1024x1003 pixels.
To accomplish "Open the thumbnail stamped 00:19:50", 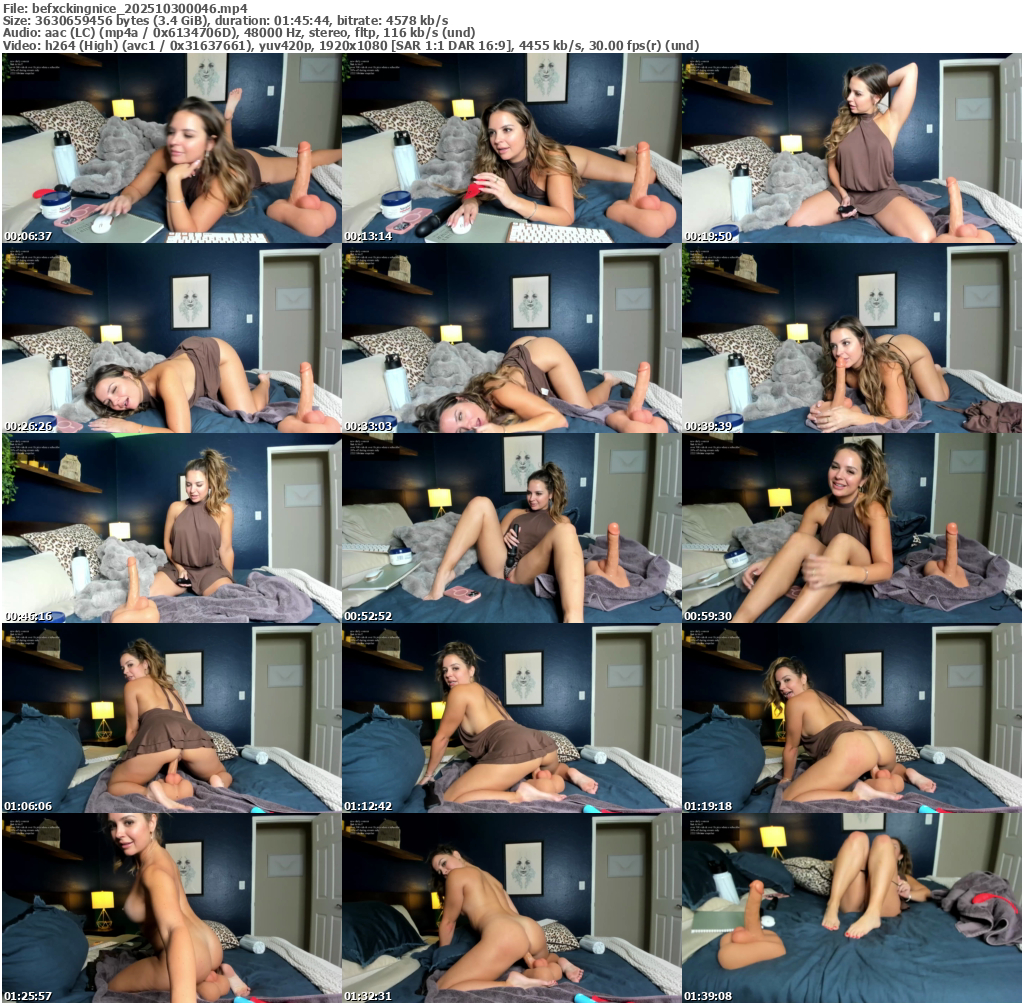I will click(852, 148).
